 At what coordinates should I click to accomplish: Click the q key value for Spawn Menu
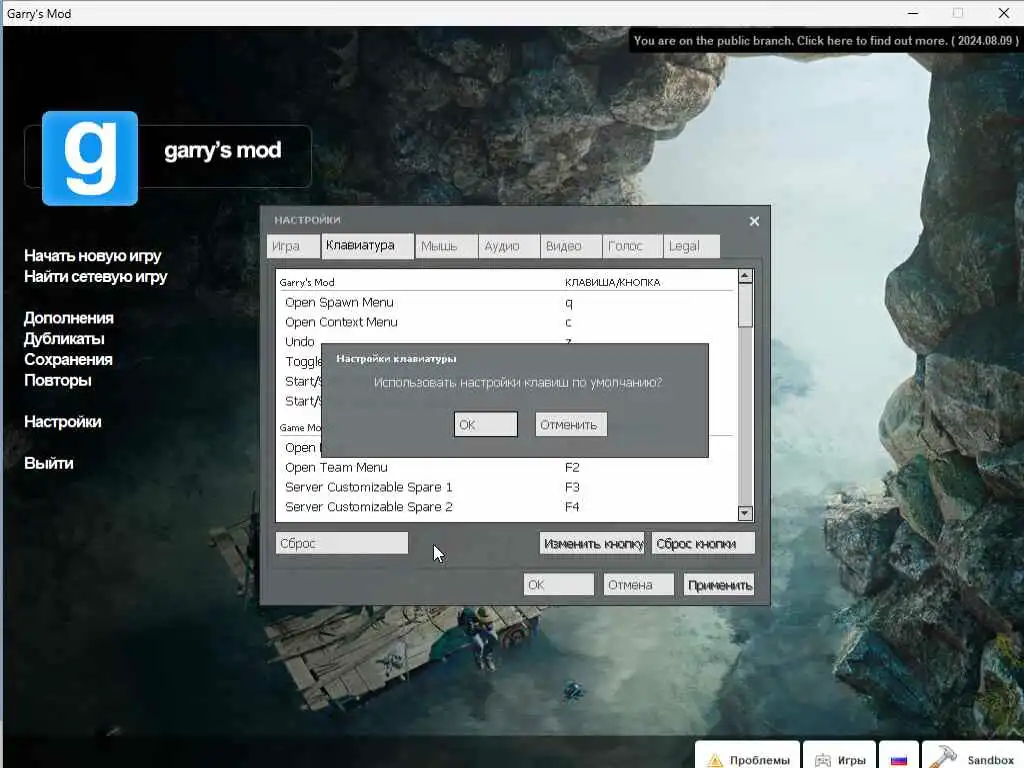pos(569,303)
